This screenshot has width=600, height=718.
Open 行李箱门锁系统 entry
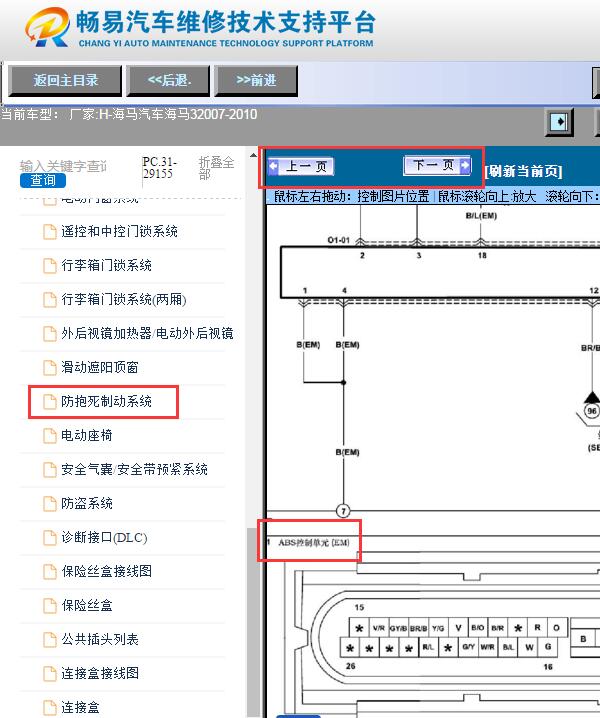[107, 266]
